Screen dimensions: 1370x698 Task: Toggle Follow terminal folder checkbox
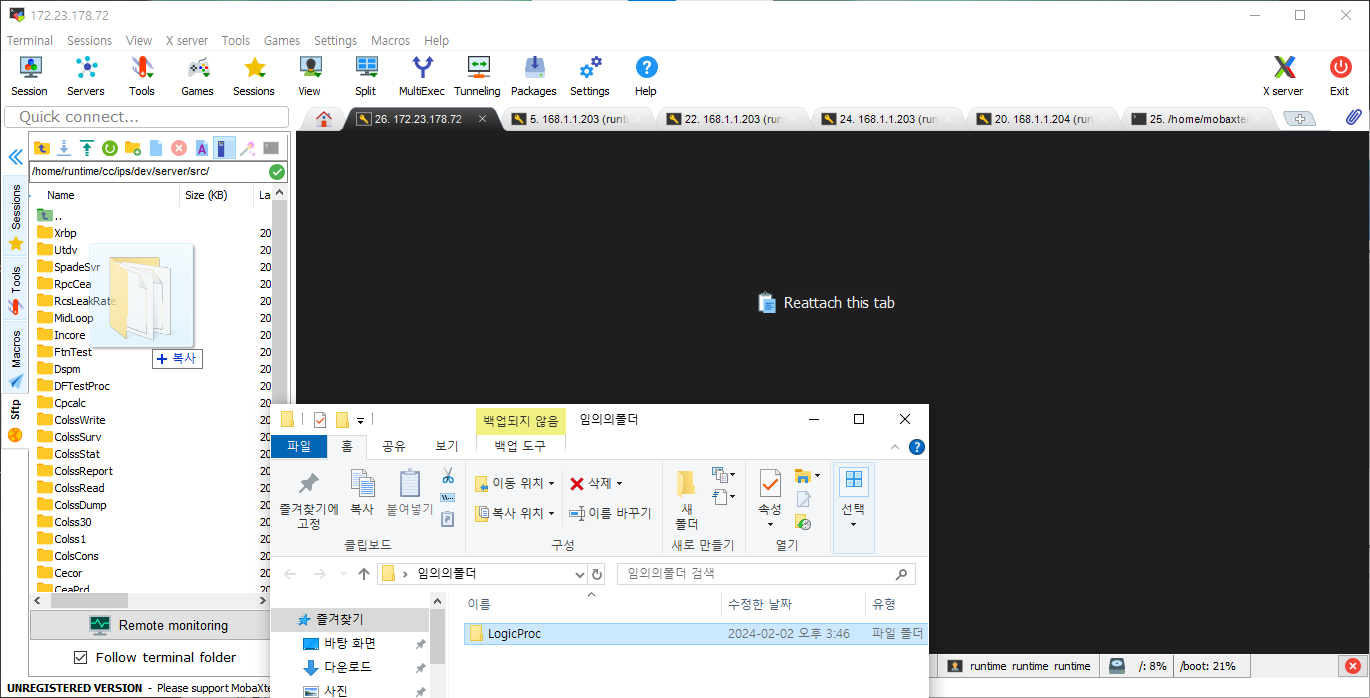pyautogui.click(x=81, y=657)
